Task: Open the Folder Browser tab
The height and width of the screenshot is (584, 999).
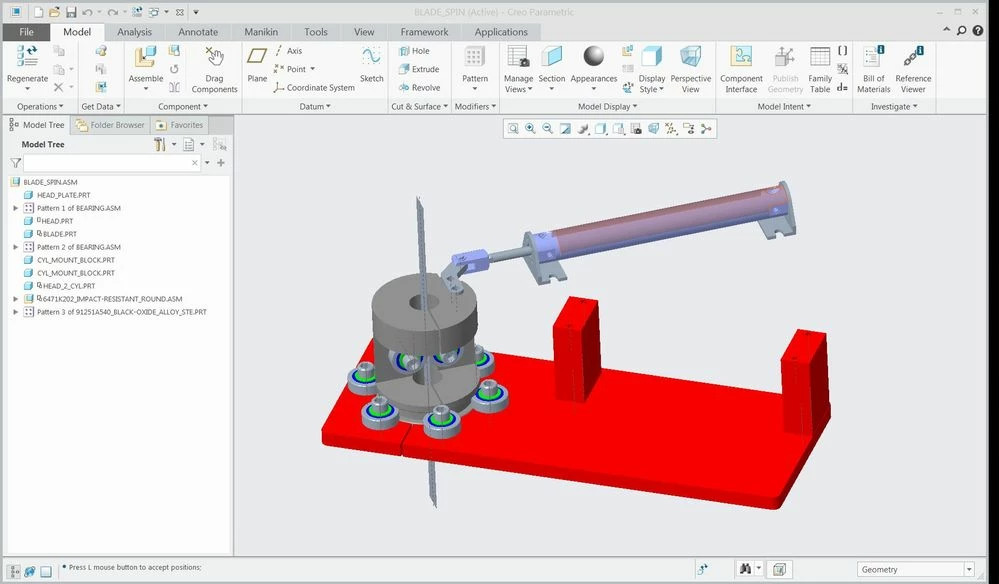Action: 110,125
